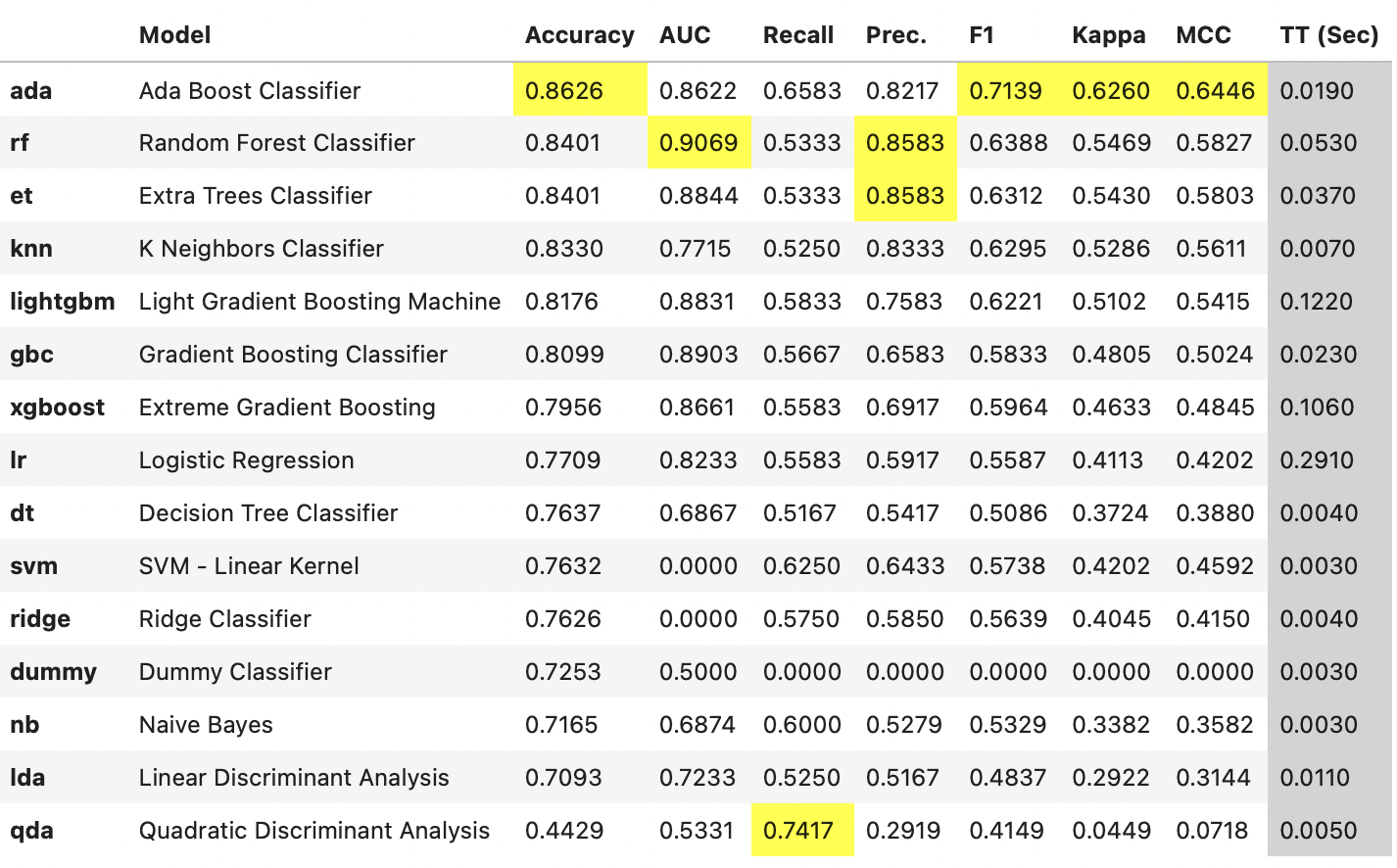Click highlighted accuracy value 0.8626
This screenshot has height=868, width=1397.
click(x=564, y=91)
